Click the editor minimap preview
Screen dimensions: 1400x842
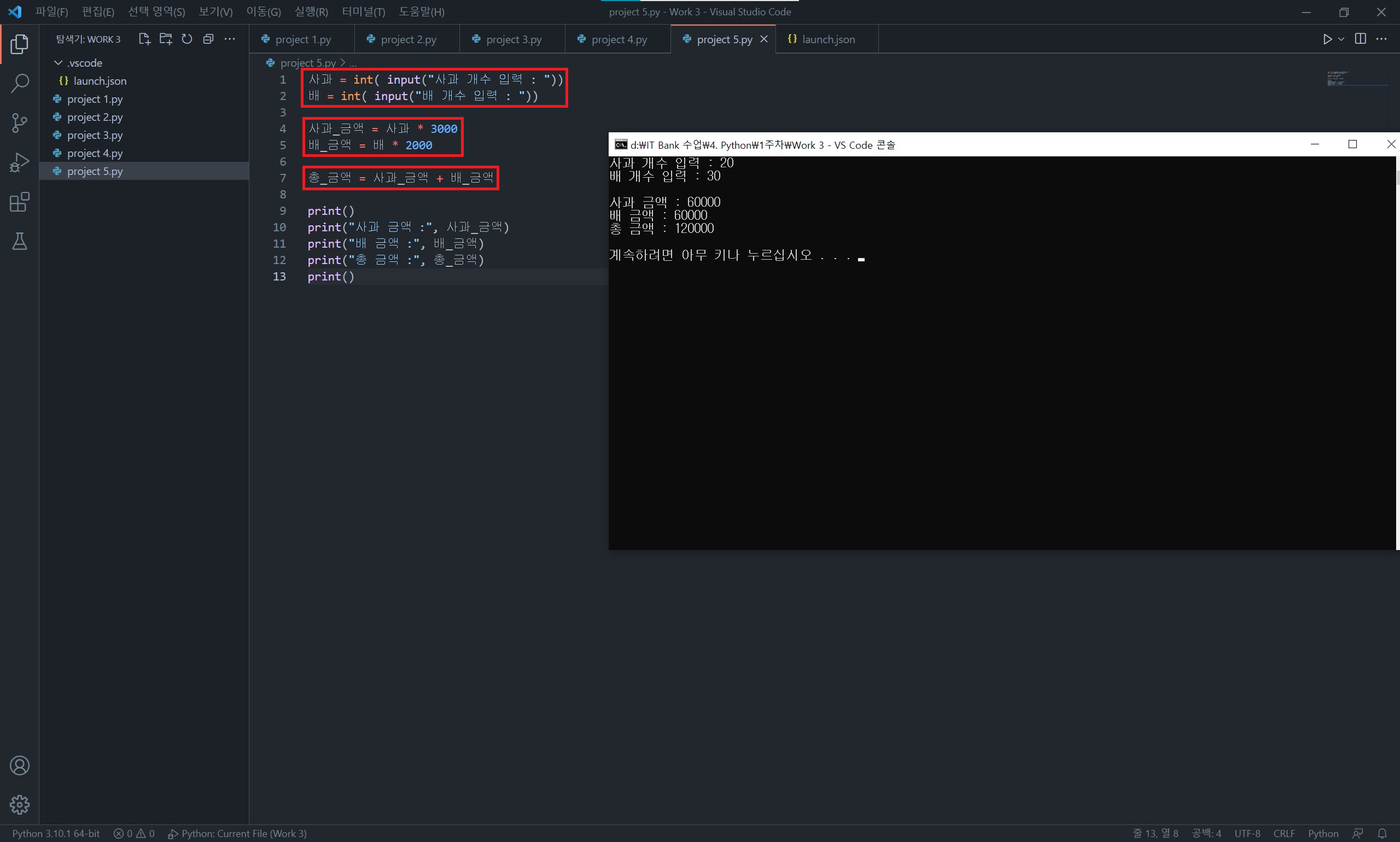(1339, 79)
